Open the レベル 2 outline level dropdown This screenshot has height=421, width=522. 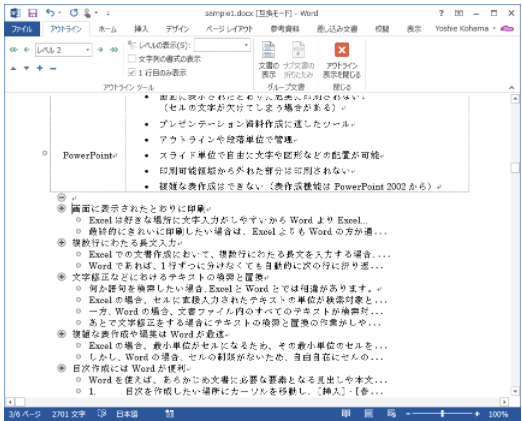pyautogui.click(x=88, y=50)
